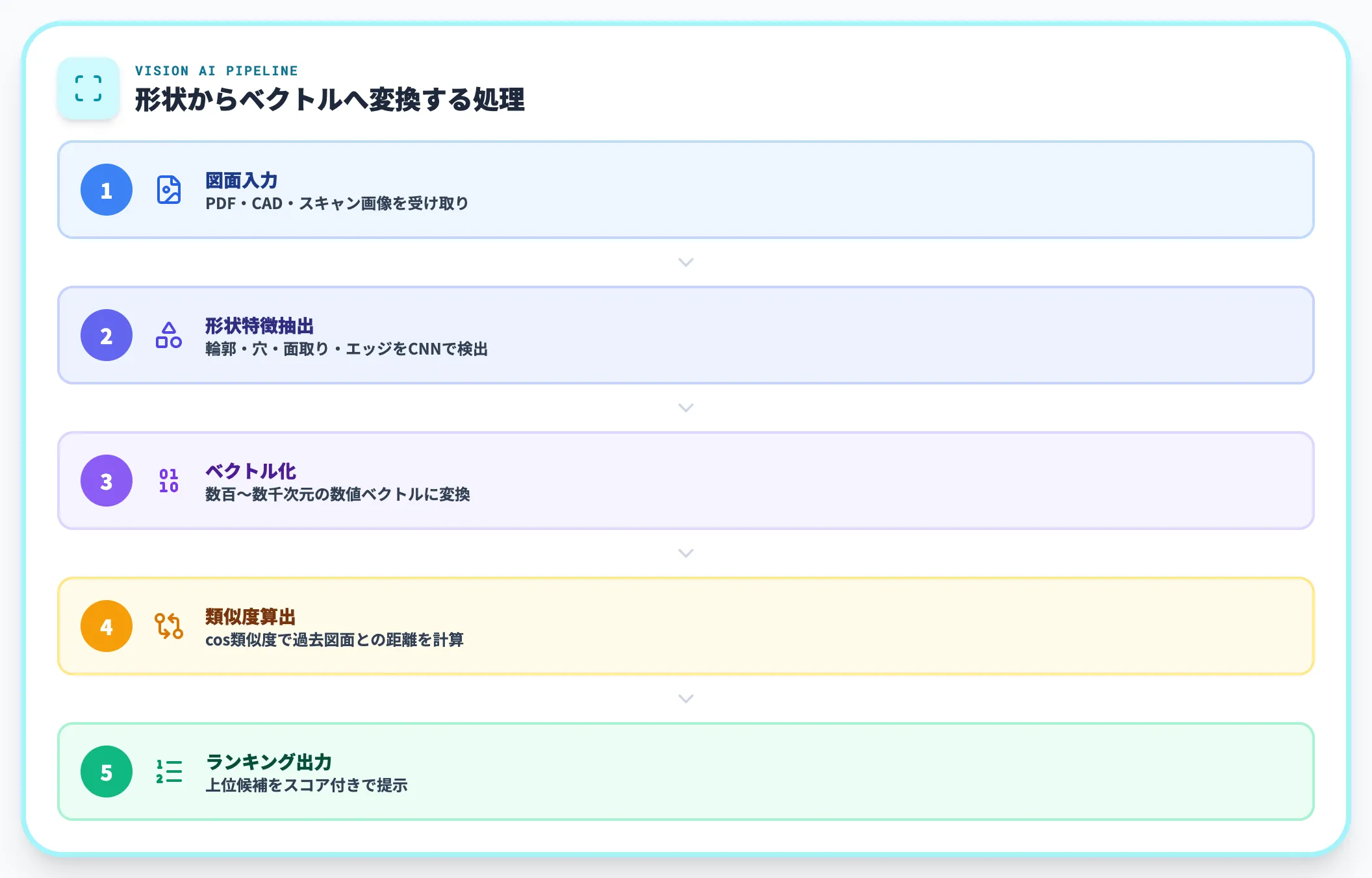Click the blue circle numbered 1
The image size is (1372, 878).
pos(106,190)
